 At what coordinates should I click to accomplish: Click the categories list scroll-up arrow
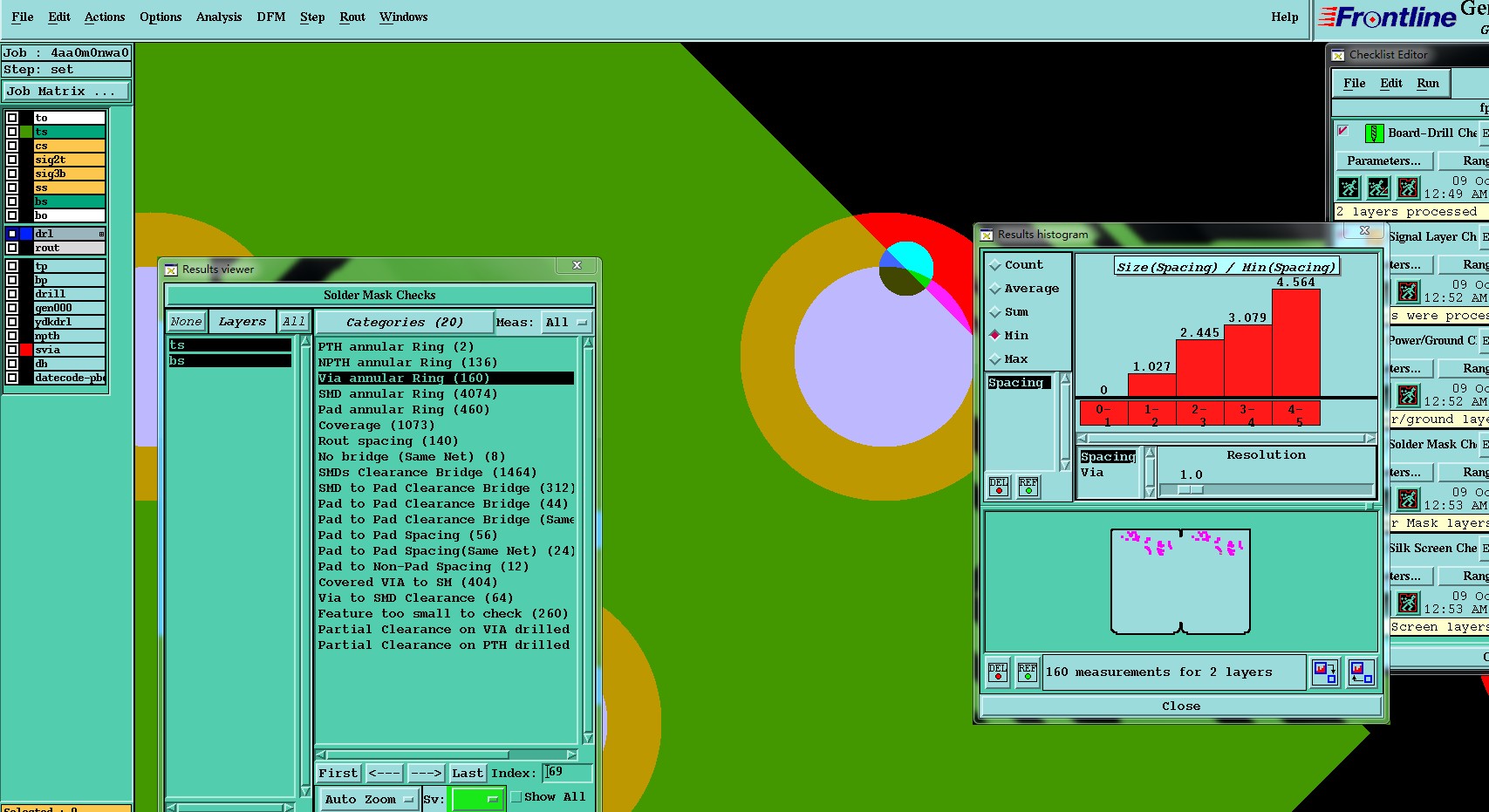click(x=588, y=343)
